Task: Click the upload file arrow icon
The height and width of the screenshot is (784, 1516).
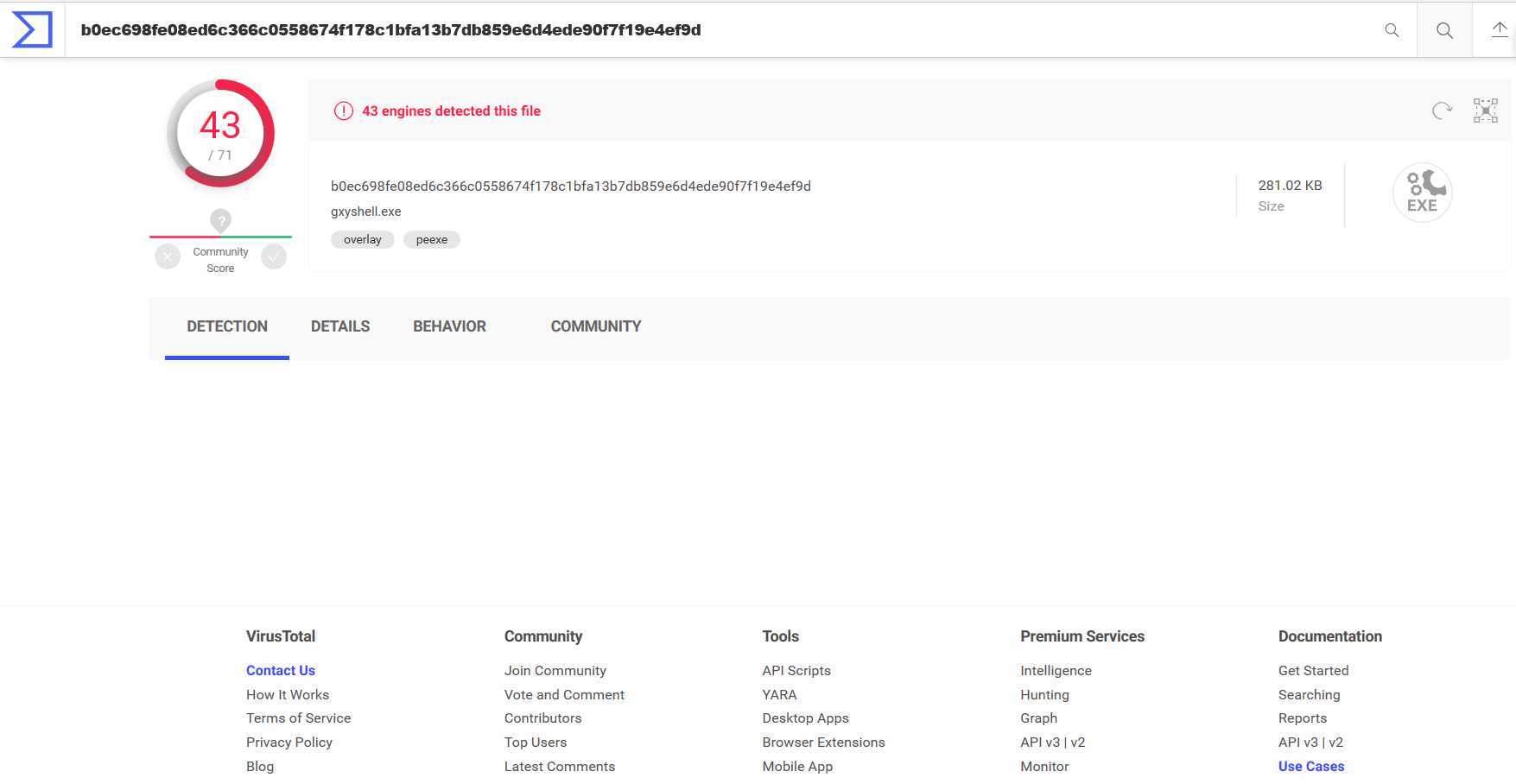Action: [1500, 29]
